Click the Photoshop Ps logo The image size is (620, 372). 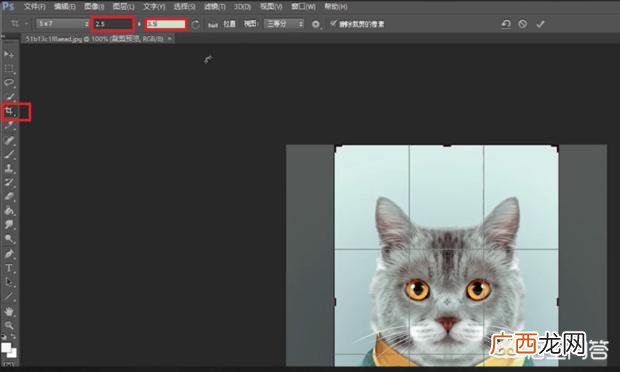(x=8, y=6)
